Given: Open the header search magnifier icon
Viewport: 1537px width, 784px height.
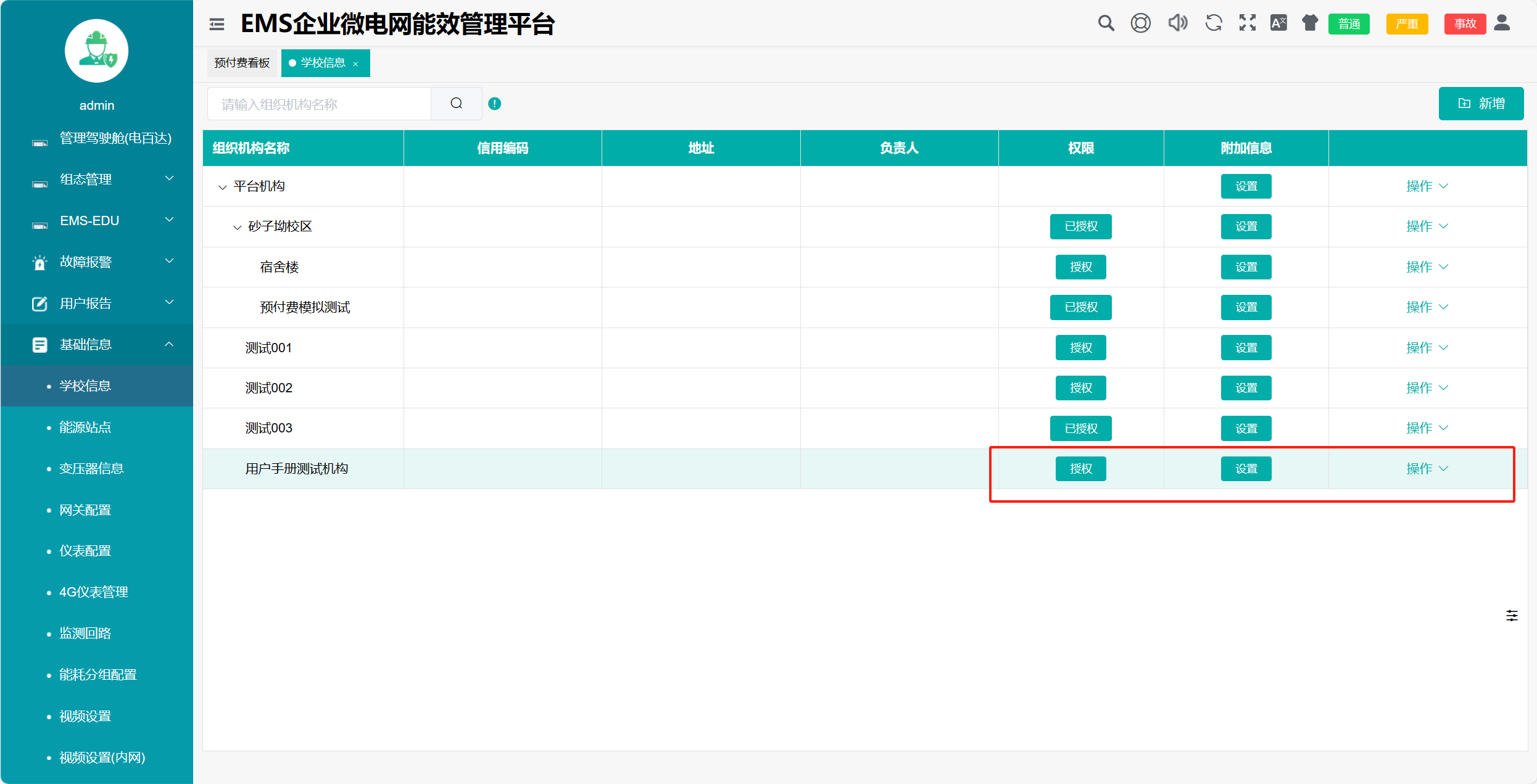Looking at the screenshot, I should point(1106,23).
